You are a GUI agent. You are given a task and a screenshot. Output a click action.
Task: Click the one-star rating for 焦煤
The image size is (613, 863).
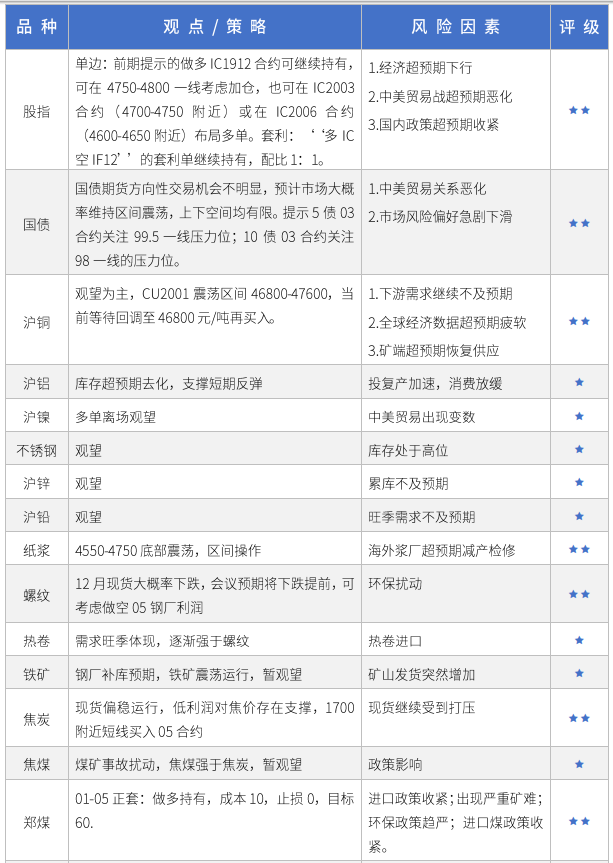coord(579,763)
